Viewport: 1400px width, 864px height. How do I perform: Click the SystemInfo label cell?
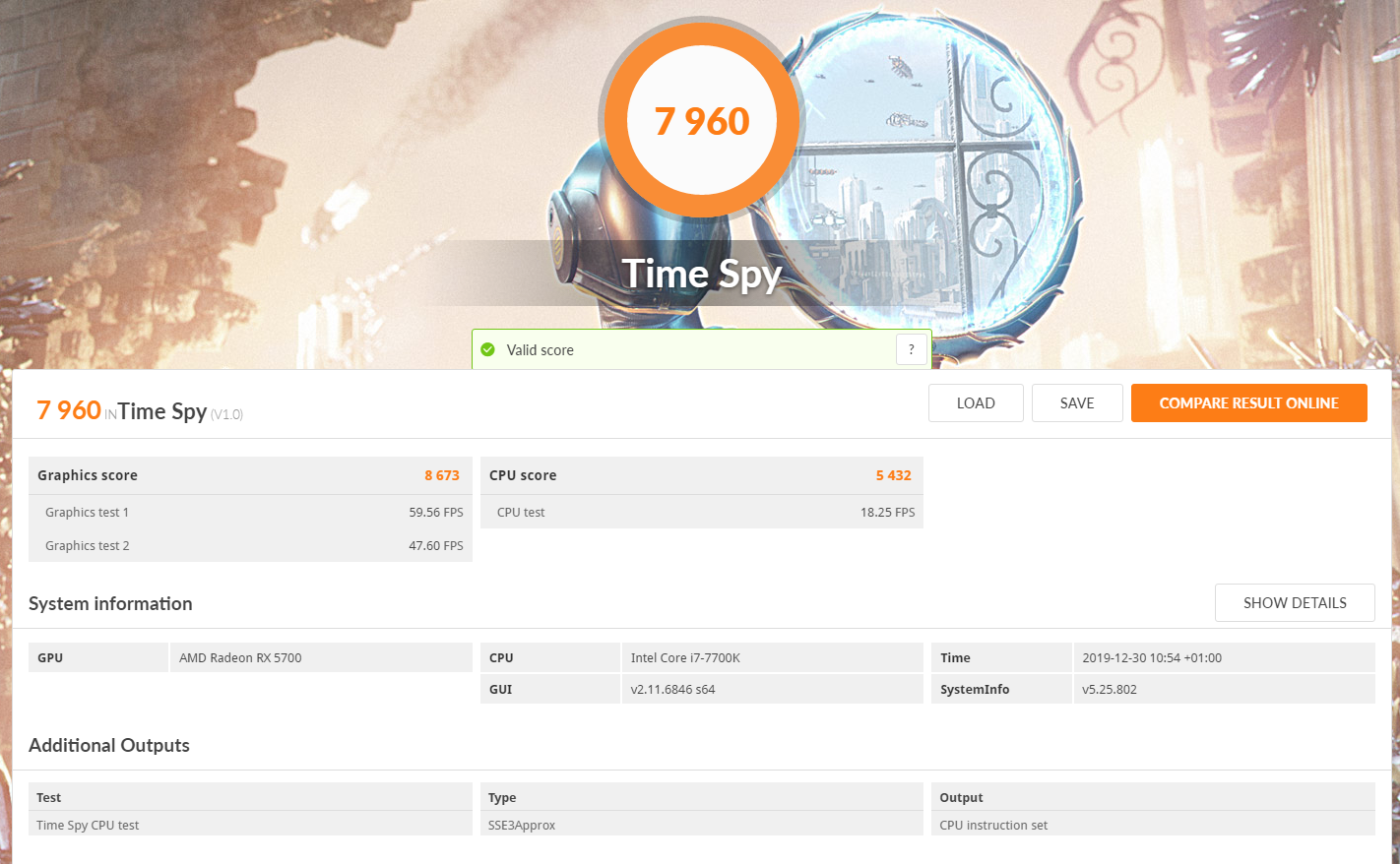click(x=1001, y=689)
